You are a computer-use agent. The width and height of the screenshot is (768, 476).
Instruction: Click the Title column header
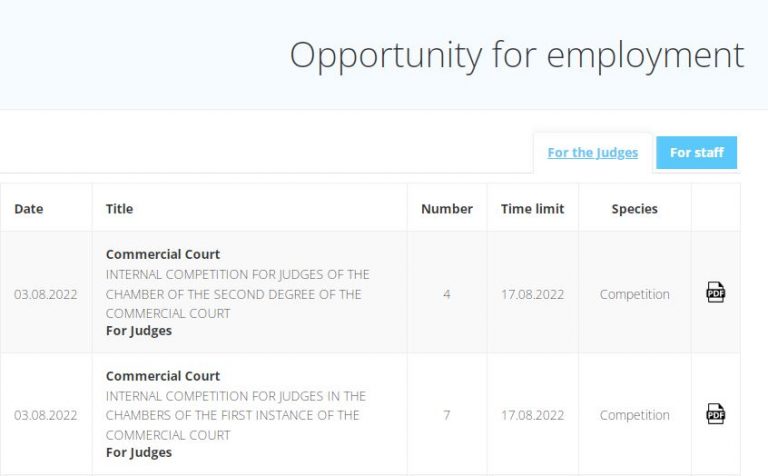click(x=120, y=209)
